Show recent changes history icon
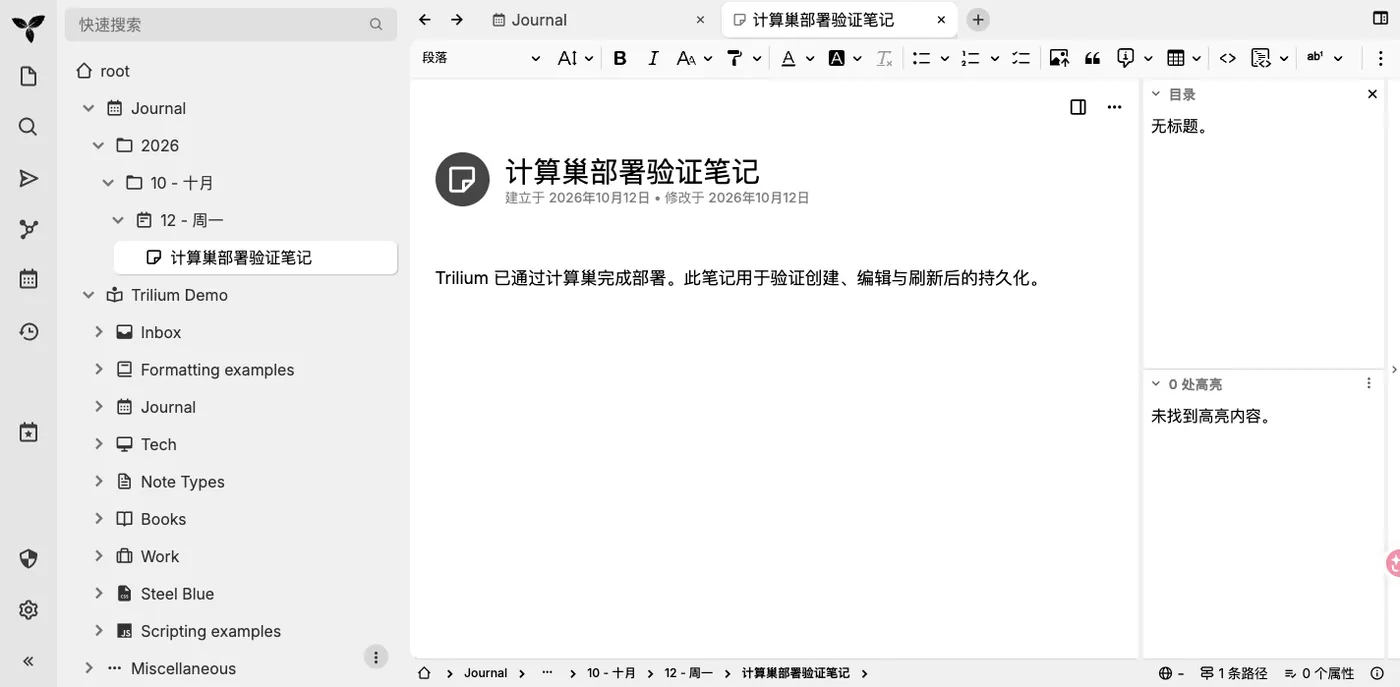Screen dimensions: 1400x687 click(28, 332)
